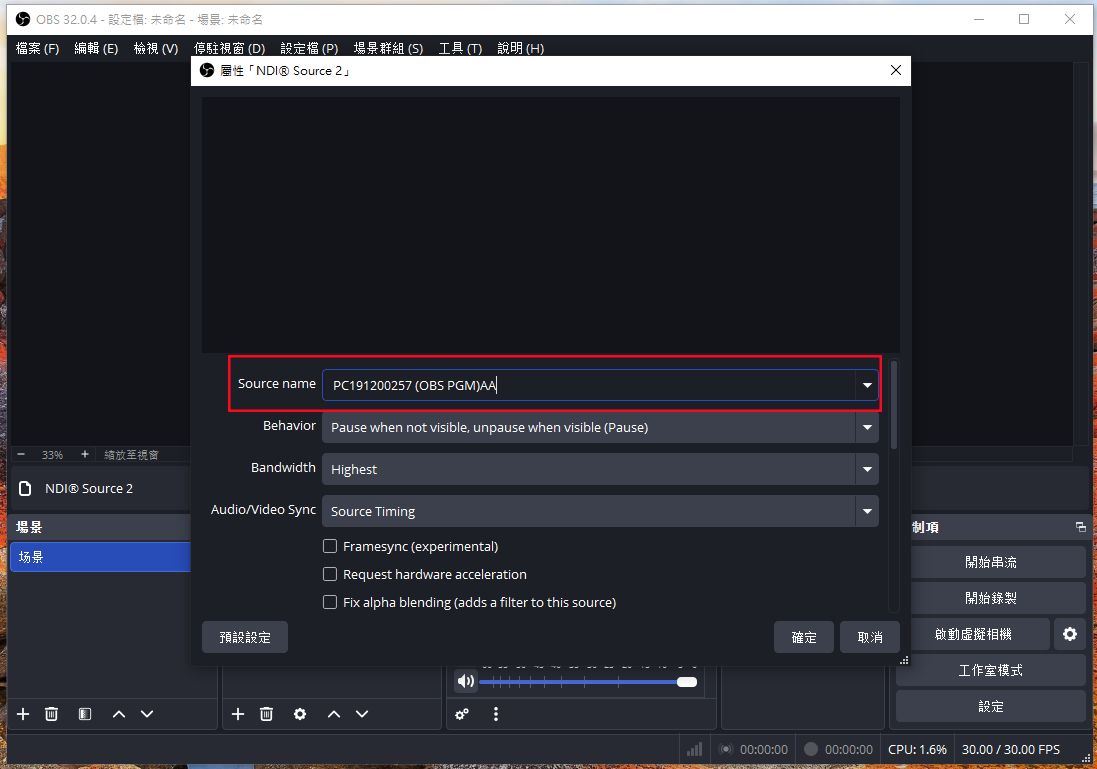Image resolution: width=1097 pixels, height=769 pixels.
Task: Open advanced audio properties gears icon
Action: pyautogui.click(x=462, y=714)
